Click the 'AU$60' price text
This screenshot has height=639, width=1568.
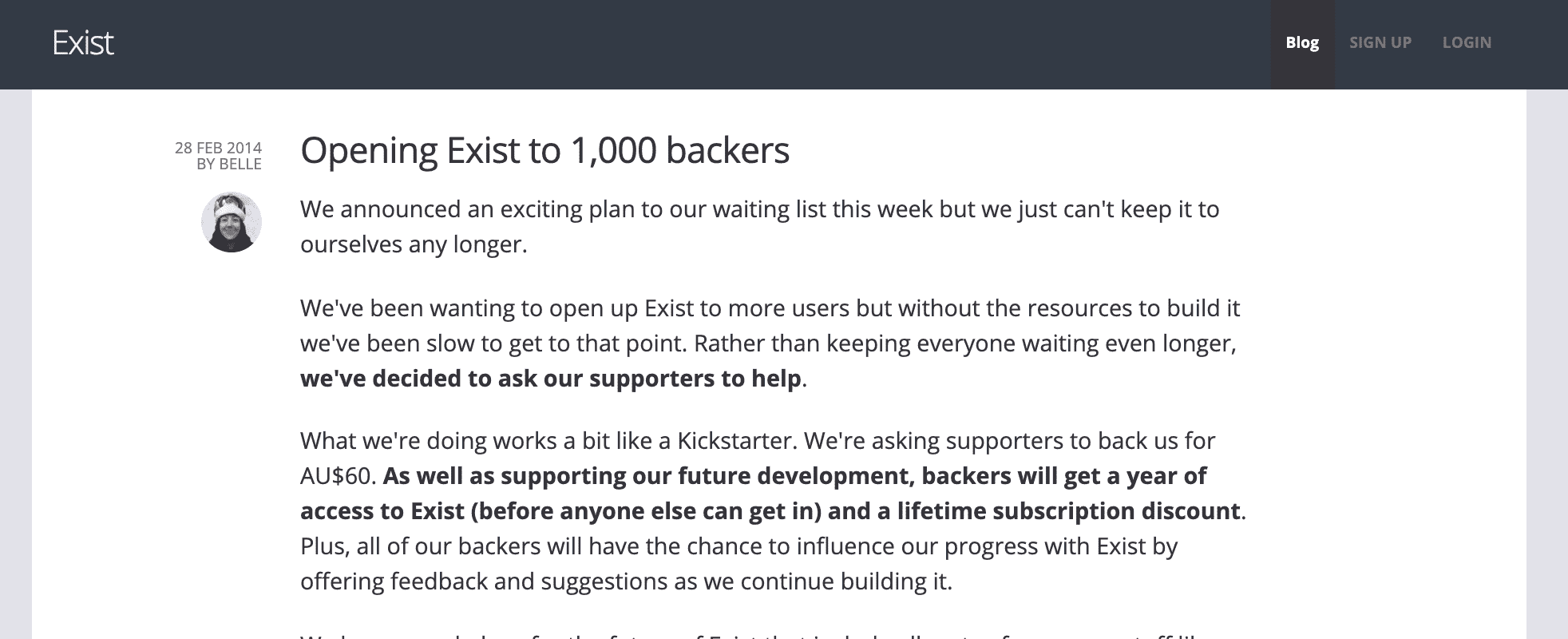(337, 476)
